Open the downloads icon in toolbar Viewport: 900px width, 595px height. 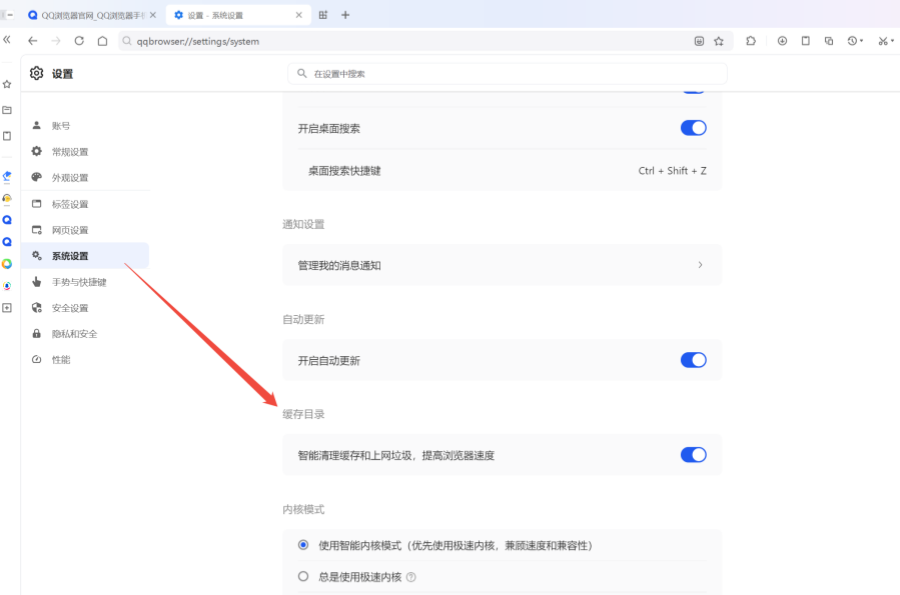pyautogui.click(x=782, y=41)
